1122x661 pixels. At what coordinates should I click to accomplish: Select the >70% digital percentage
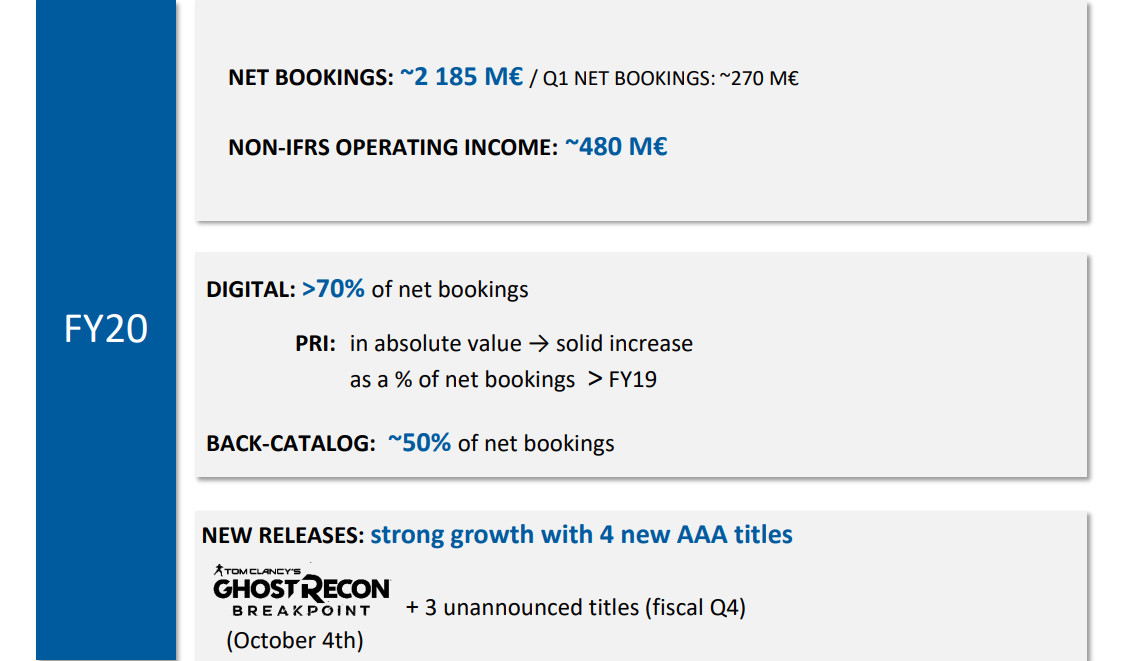pos(333,289)
